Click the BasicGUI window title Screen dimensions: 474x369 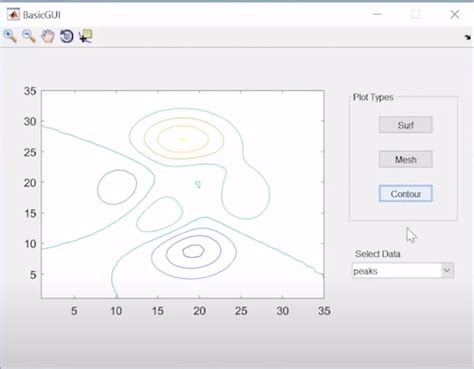pyautogui.click(x=42, y=15)
